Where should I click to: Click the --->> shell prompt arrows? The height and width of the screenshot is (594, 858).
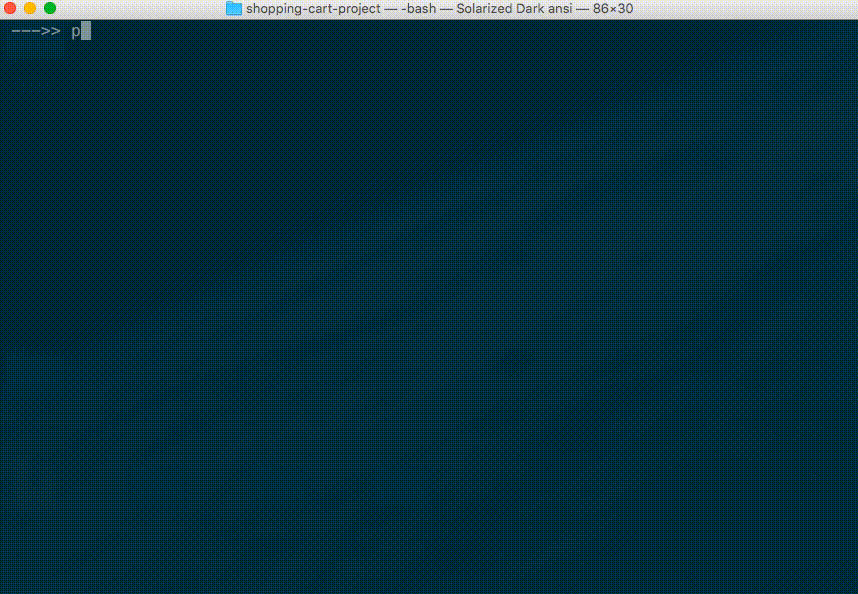click(x=36, y=31)
